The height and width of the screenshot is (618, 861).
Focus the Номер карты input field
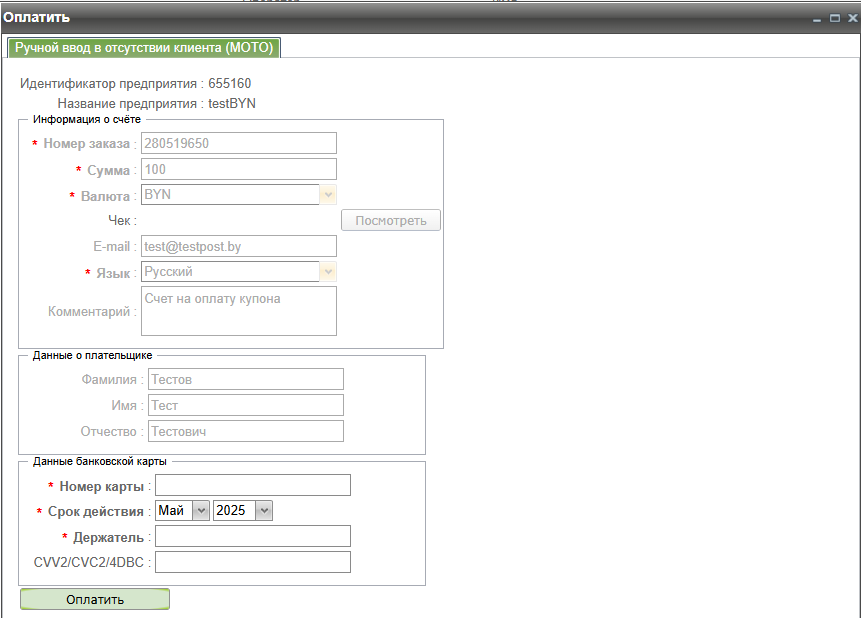pyautogui.click(x=252, y=485)
